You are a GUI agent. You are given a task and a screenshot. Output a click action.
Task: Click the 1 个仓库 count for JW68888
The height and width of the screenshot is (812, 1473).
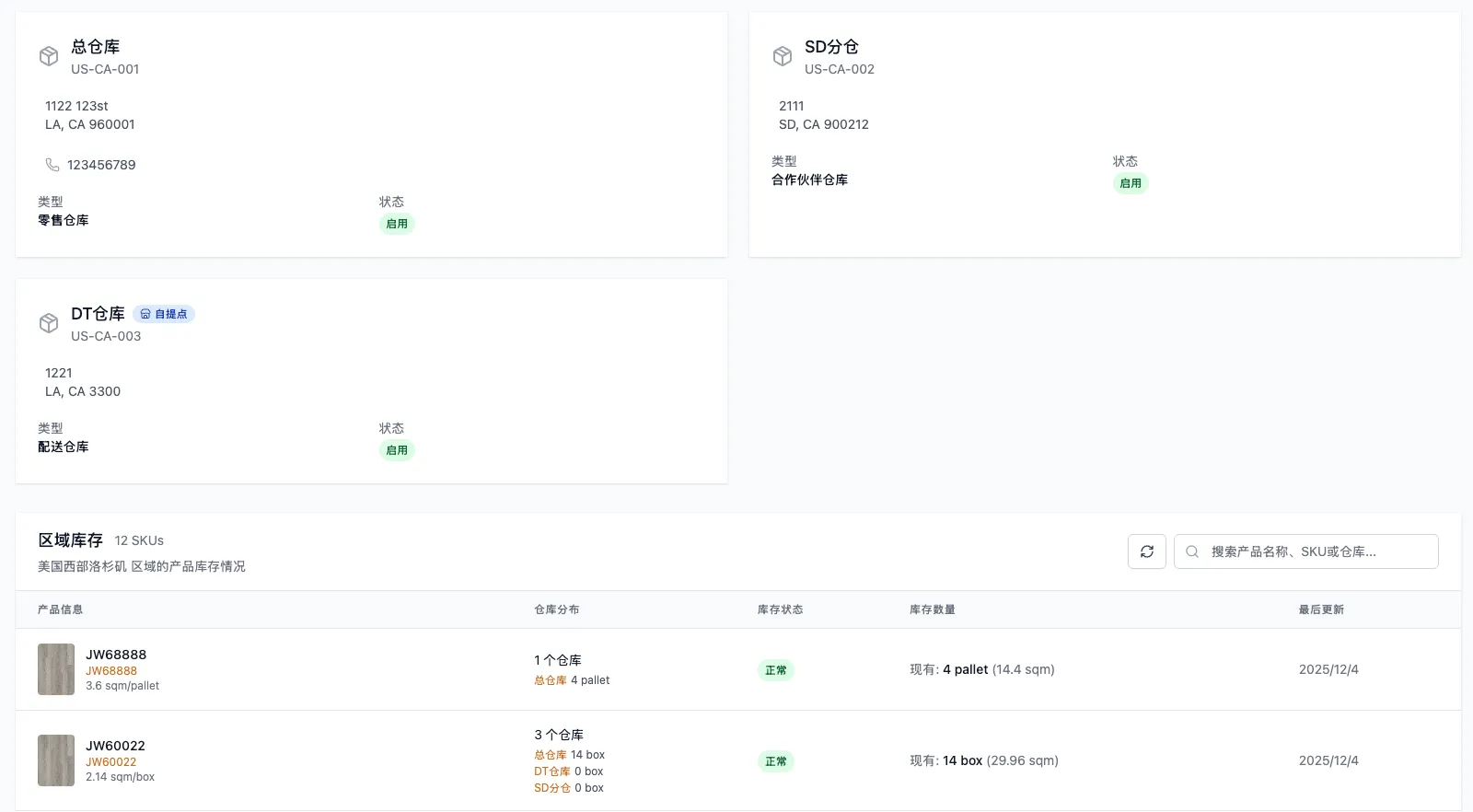tap(558, 660)
